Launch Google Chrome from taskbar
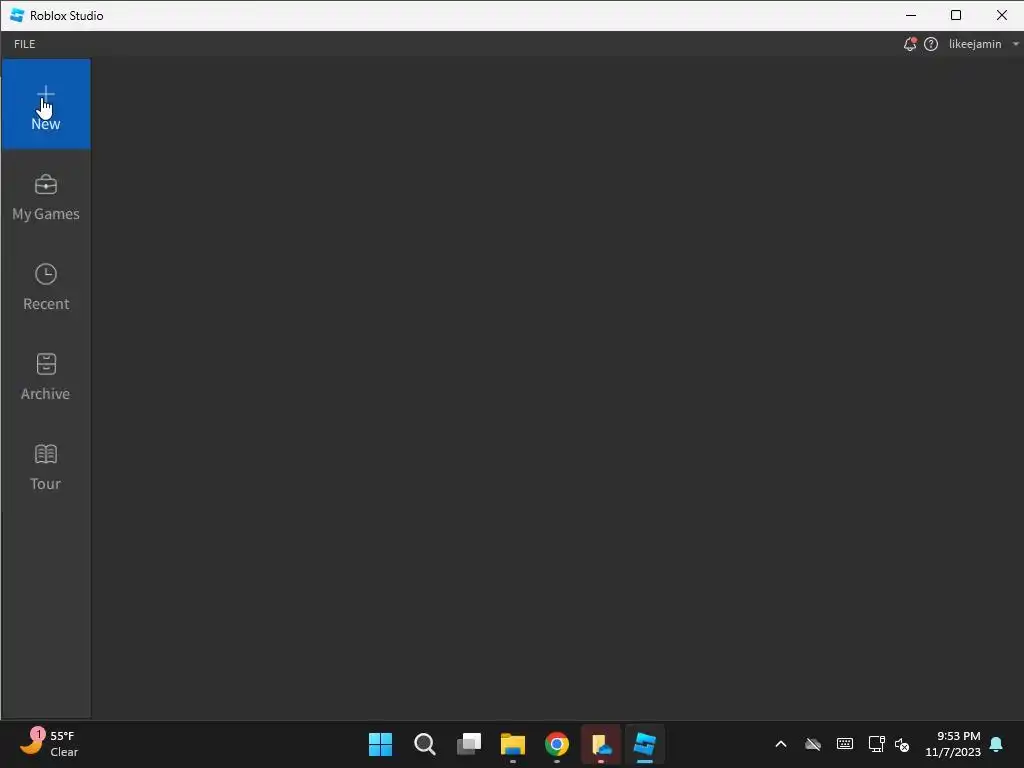This screenshot has height=768, width=1024. coord(557,744)
